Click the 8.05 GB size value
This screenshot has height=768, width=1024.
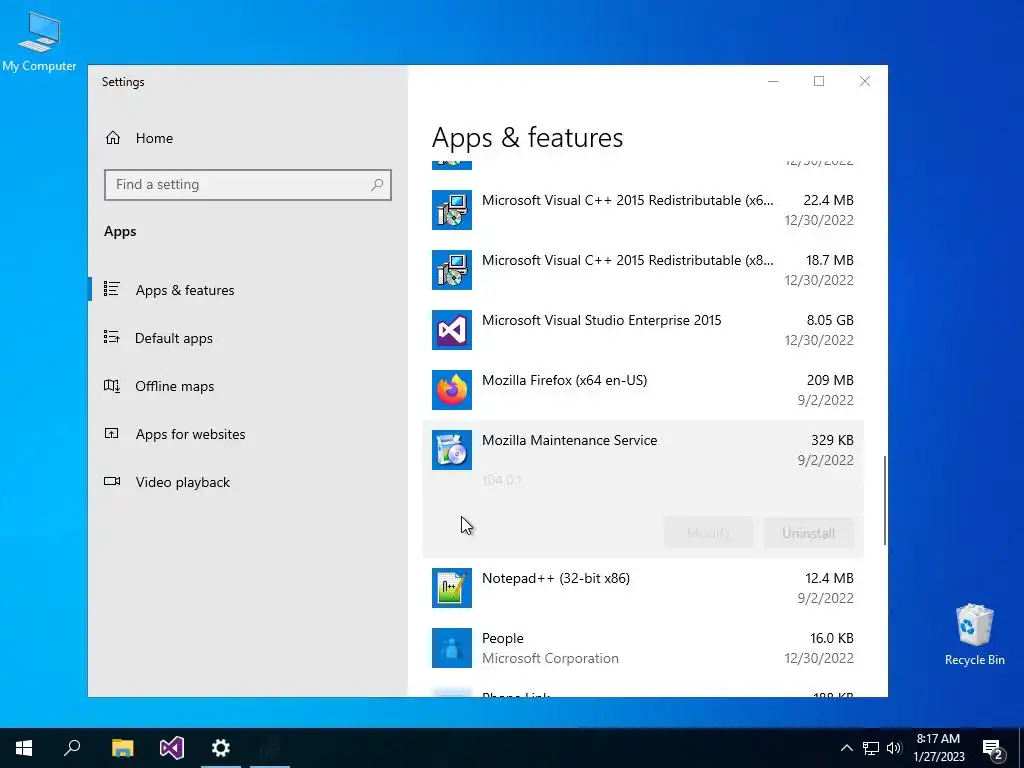(829, 320)
